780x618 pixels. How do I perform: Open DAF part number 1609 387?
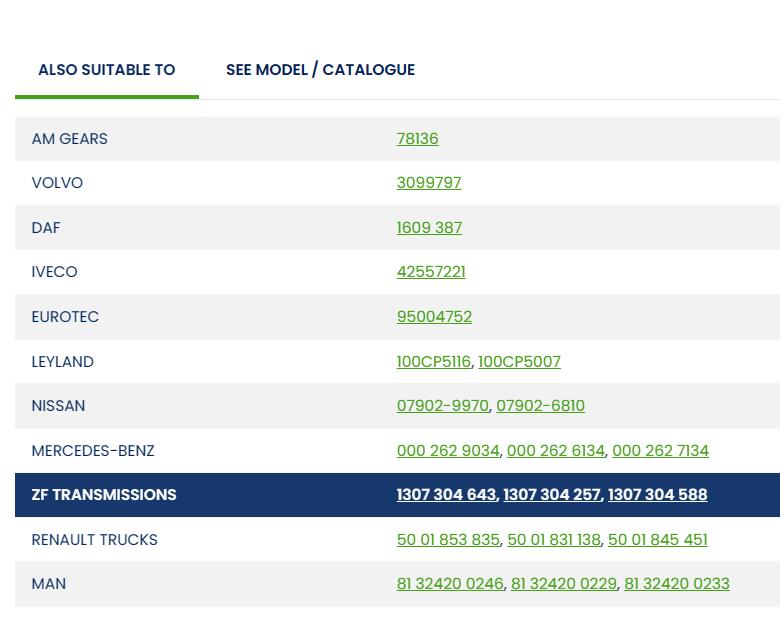click(429, 228)
